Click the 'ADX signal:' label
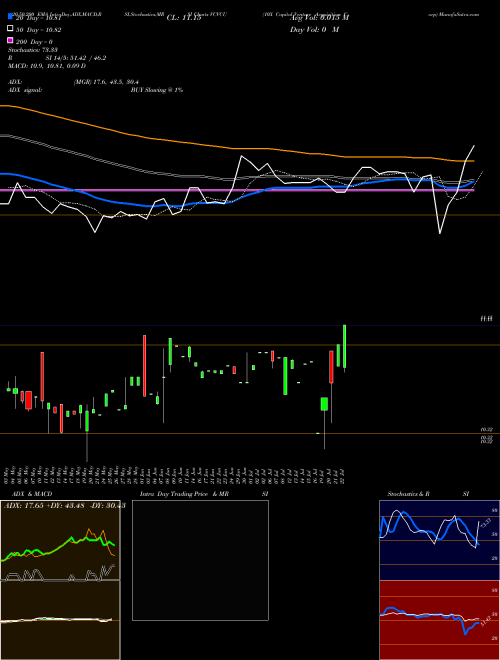Screen dimensions: 500x660 (24, 90)
